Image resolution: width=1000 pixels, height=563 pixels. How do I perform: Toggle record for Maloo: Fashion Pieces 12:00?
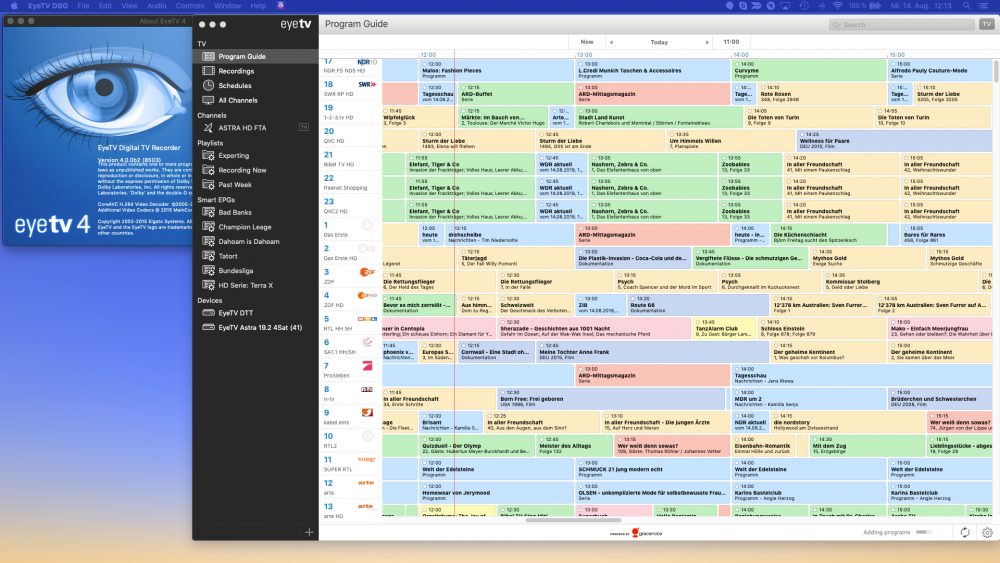click(424, 64)
